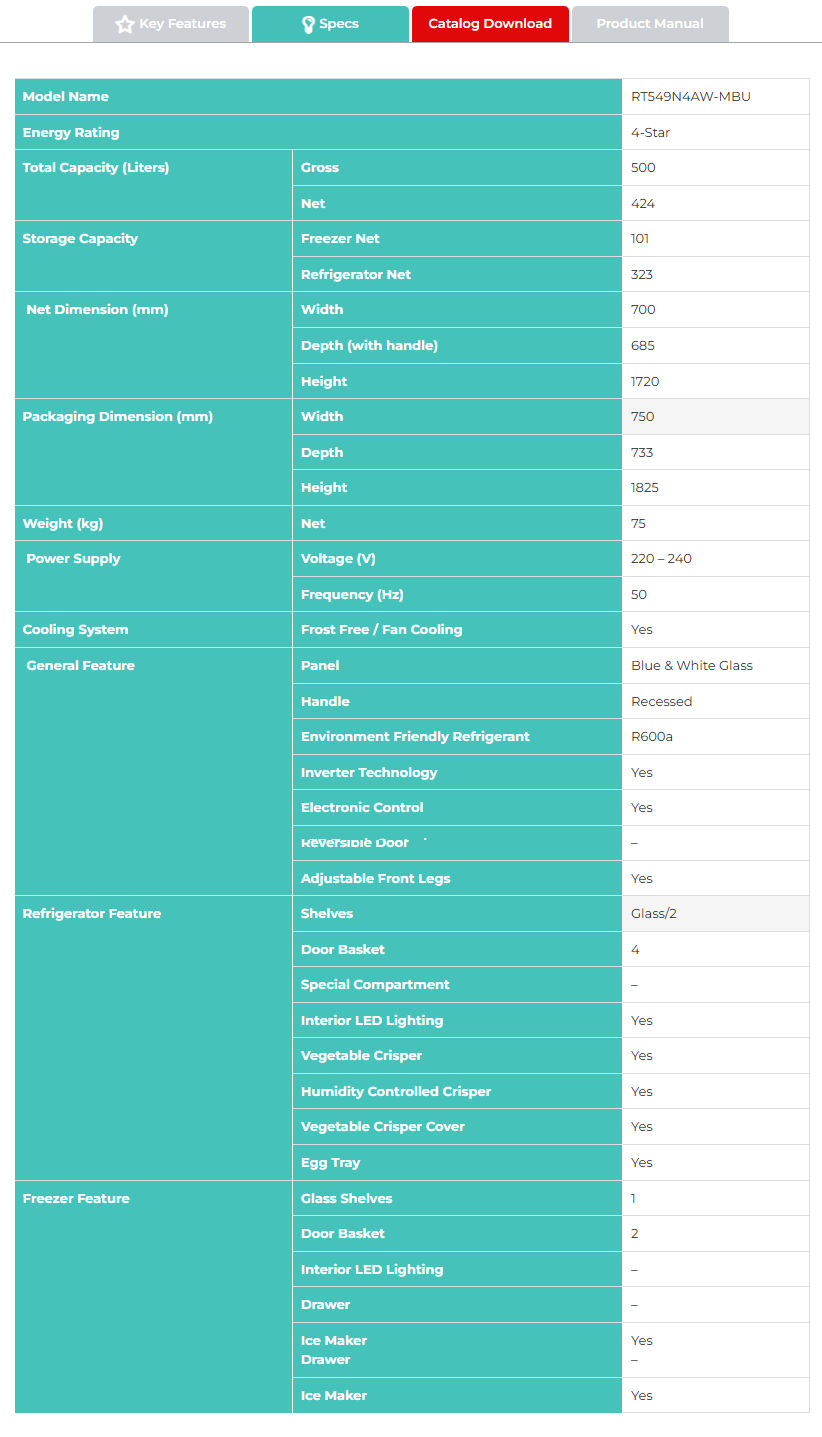This screenshot has height=1437, width=822.
Task: Select the Freezer Net label cell
Action: coord(340,239)
